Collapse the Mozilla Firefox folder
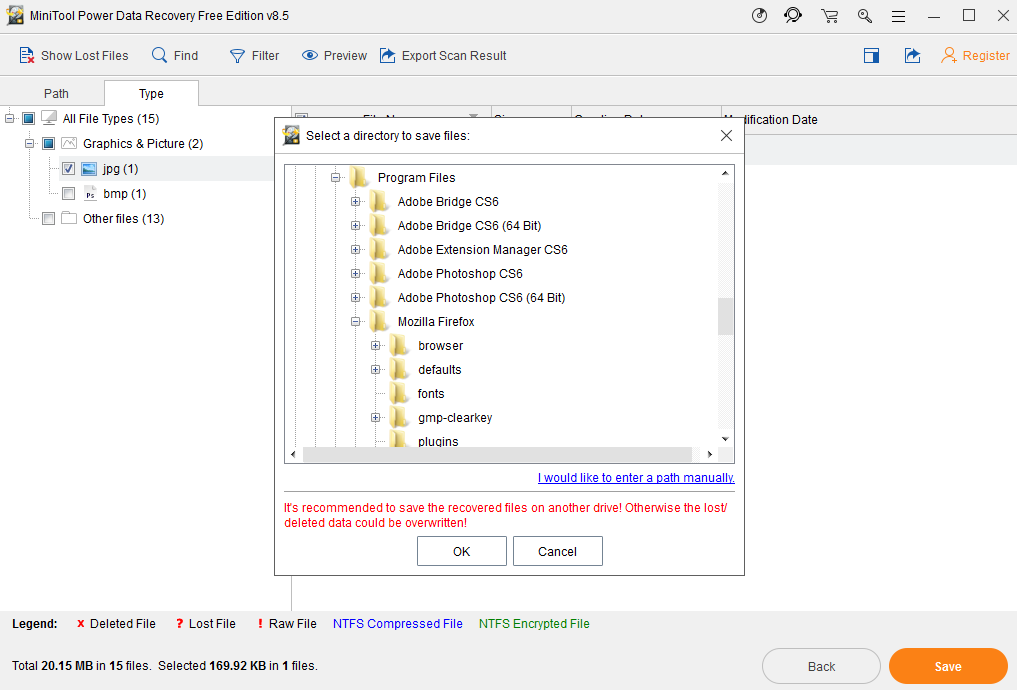Image resolution: width=1017 pixels, height=690 pixels. (355, 322)
